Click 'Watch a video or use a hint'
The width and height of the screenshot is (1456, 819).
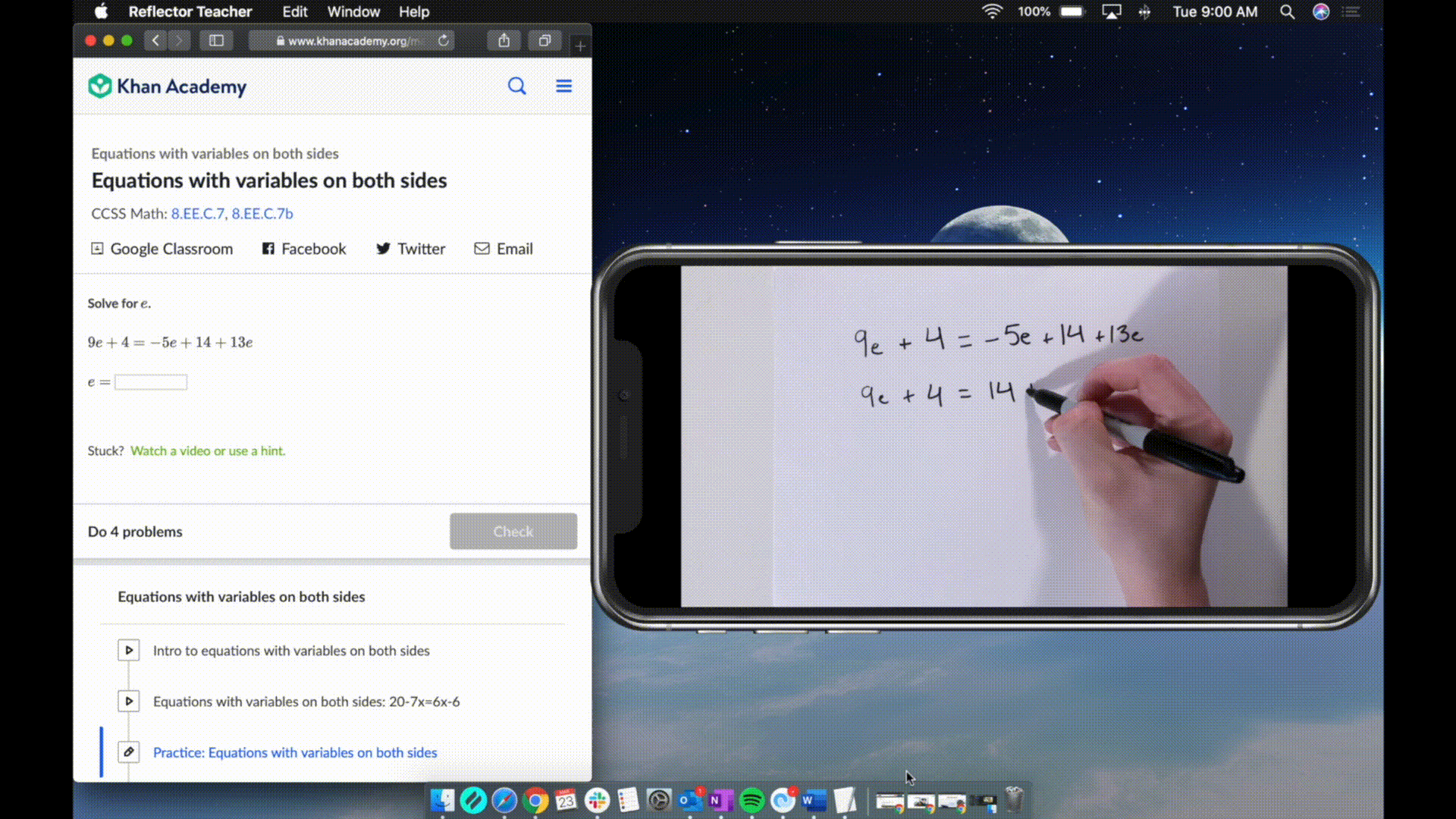click(x=208, y=450)
